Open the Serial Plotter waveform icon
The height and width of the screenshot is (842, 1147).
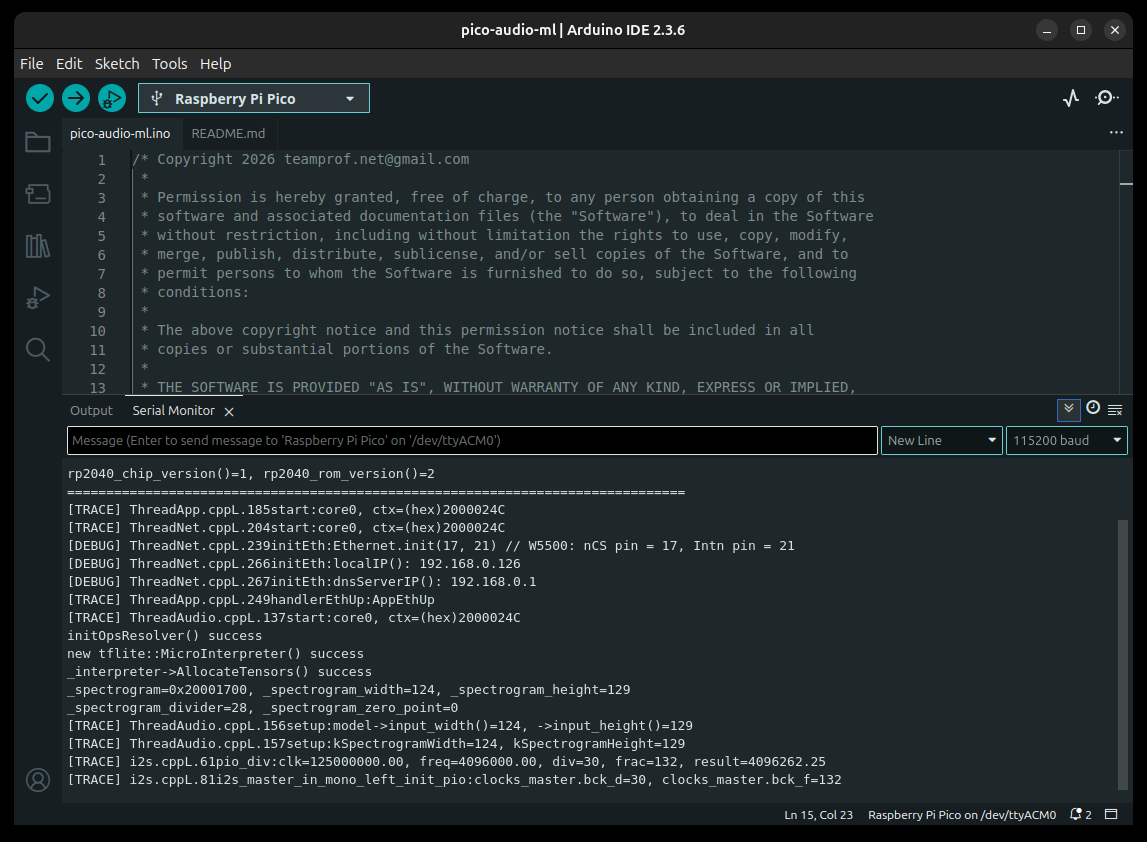click(x=1071, y=98)
